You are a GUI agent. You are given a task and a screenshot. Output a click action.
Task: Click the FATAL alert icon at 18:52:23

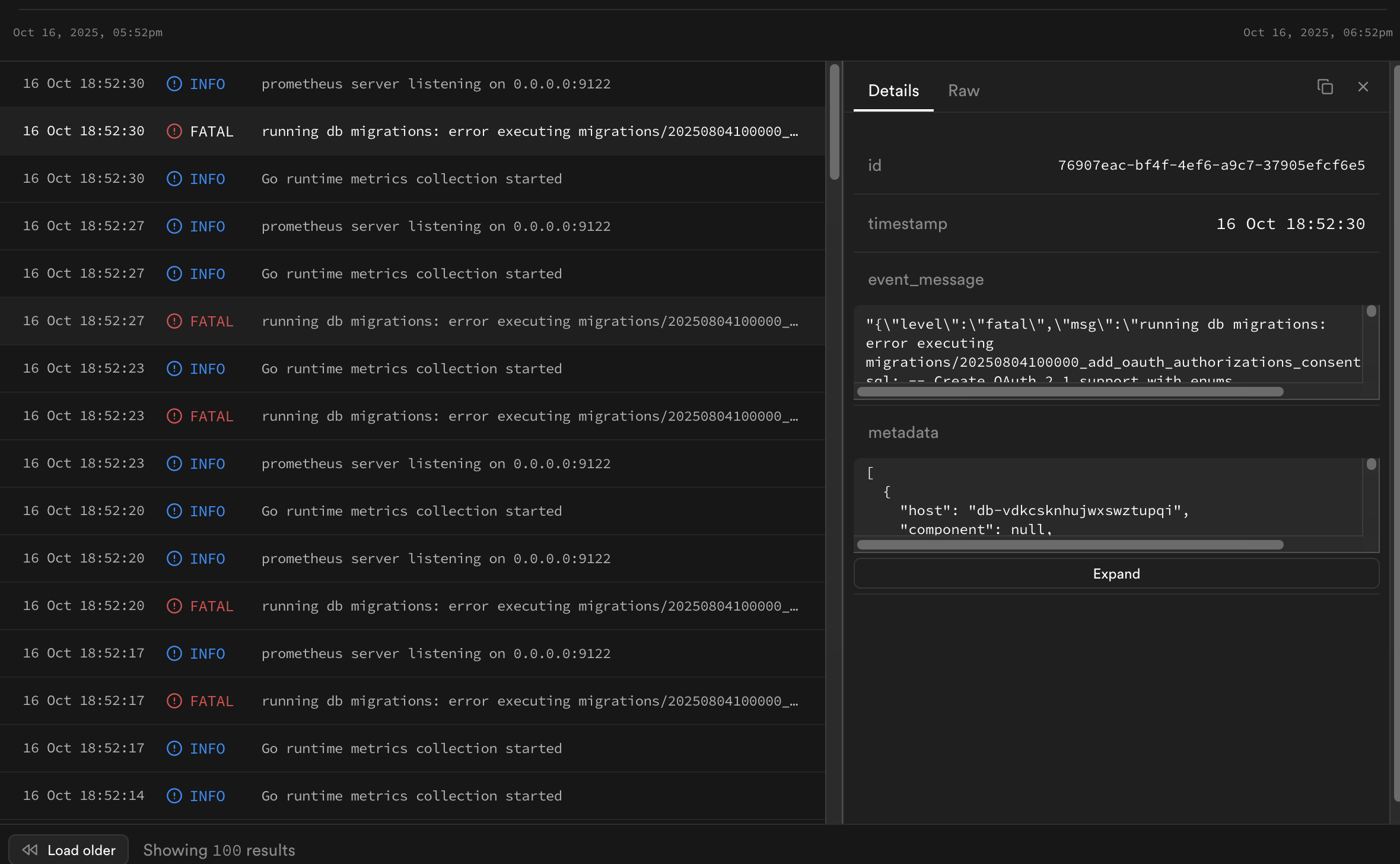click(x=174, y=416)
